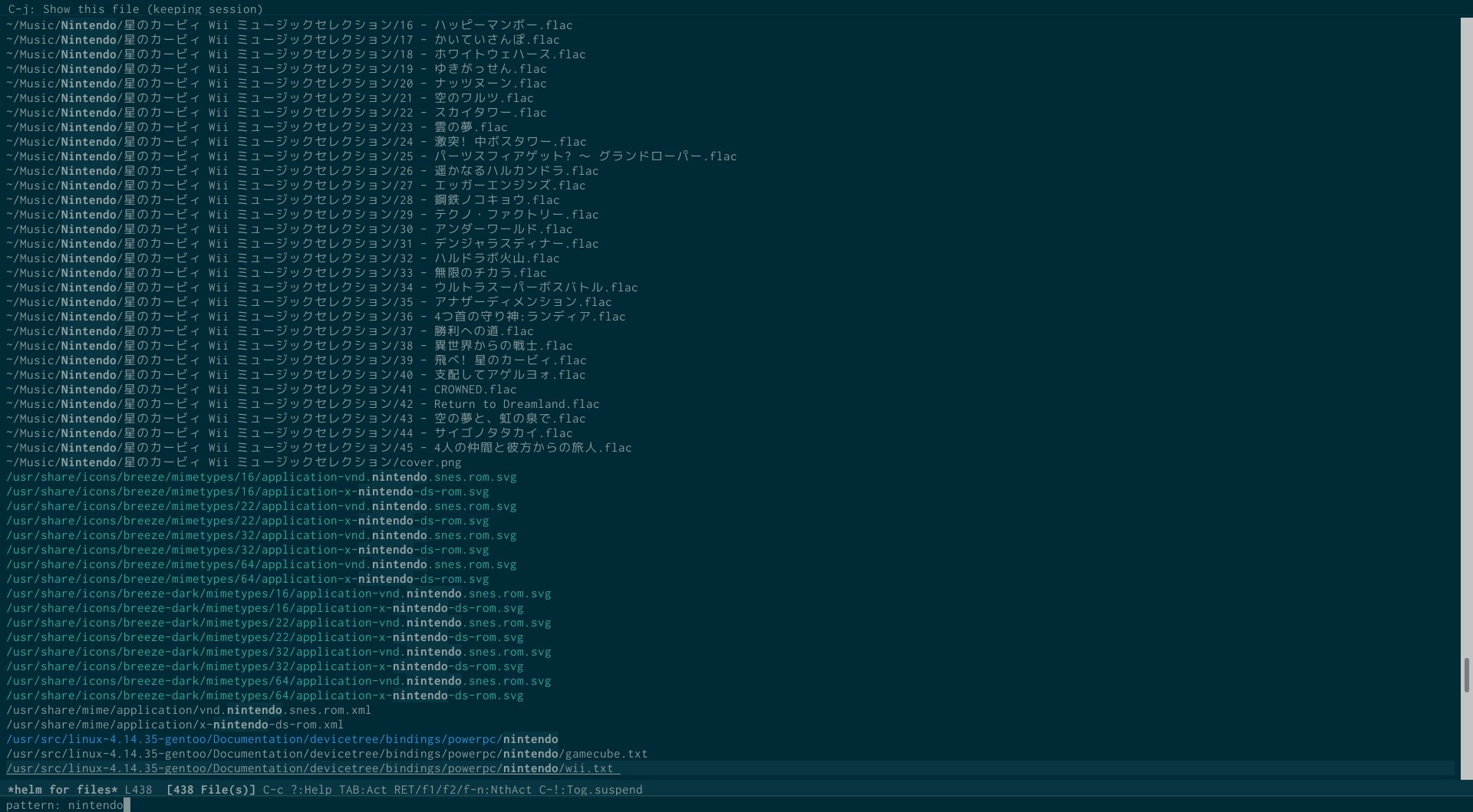Select file 17 - かいていさんぽ.flac
Image resolution: width=1473 pixels, height=812 pixels.
coord(283,40)
